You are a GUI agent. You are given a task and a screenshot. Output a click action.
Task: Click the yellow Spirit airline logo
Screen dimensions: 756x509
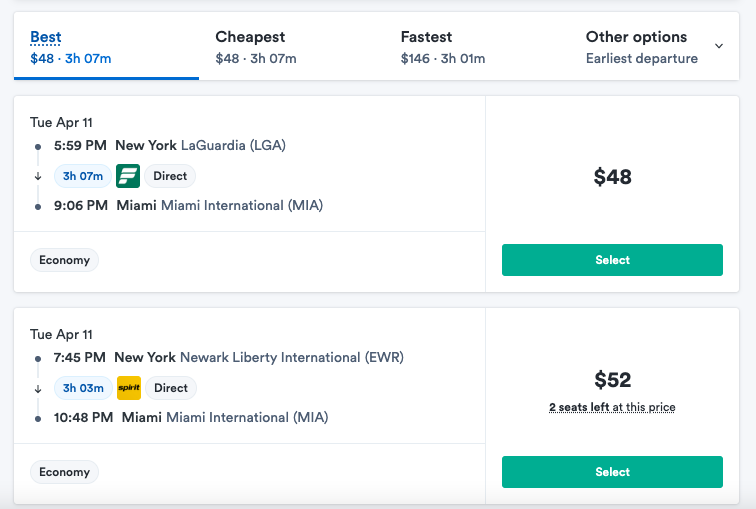point(129,388)
